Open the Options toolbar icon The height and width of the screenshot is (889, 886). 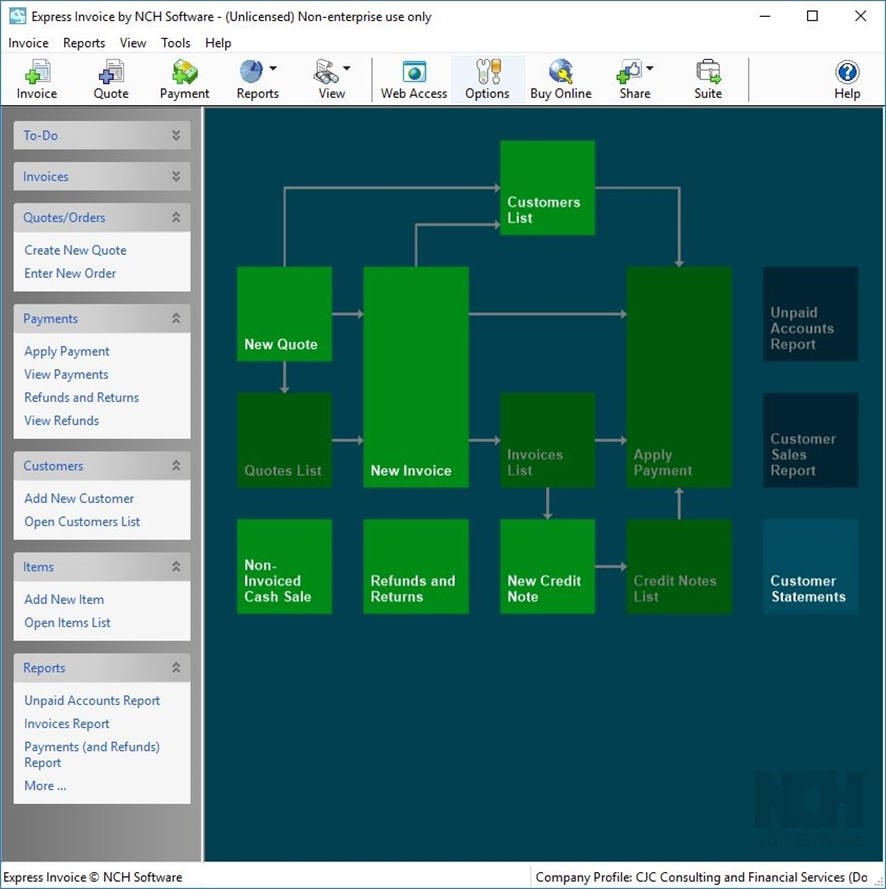[x=487, y=79]
